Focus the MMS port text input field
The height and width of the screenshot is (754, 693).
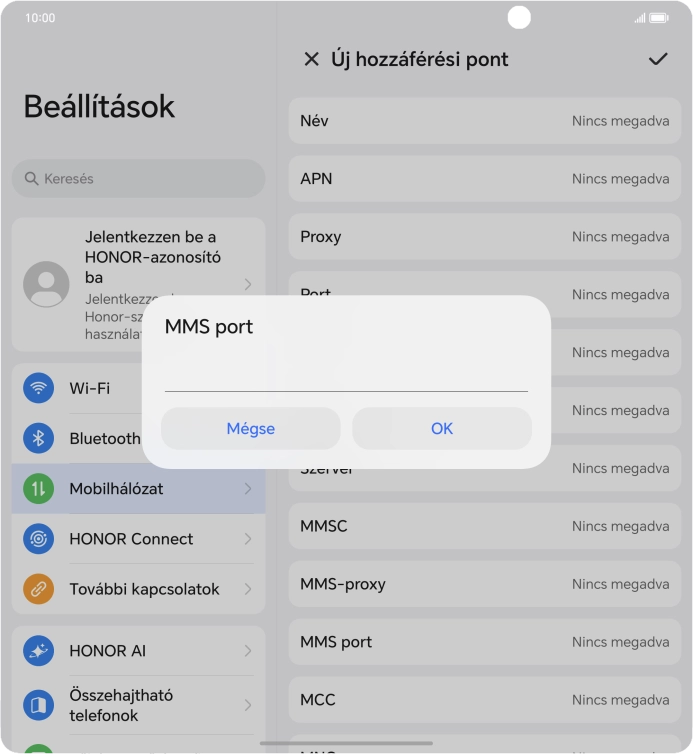pyautogui.click(x=346, y=374)
